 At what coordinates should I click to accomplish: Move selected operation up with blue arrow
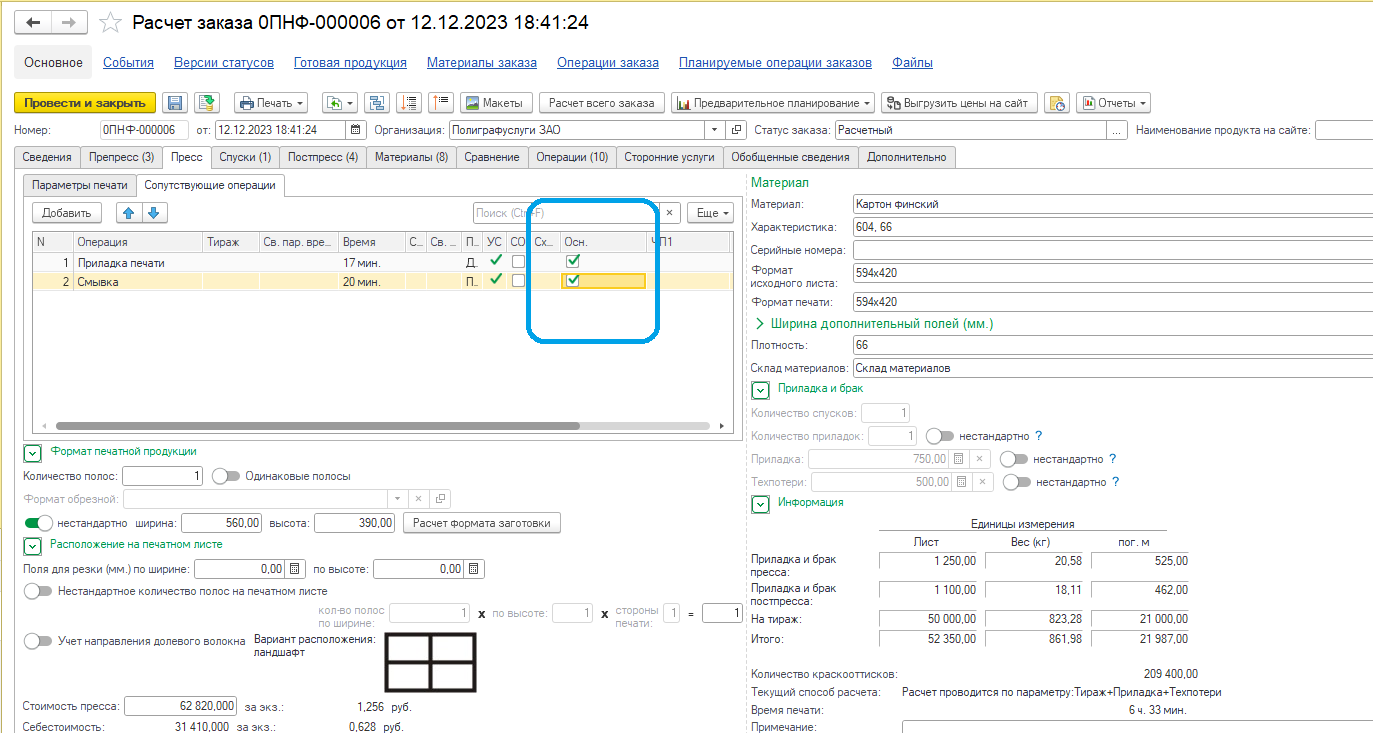pos(129,212)
